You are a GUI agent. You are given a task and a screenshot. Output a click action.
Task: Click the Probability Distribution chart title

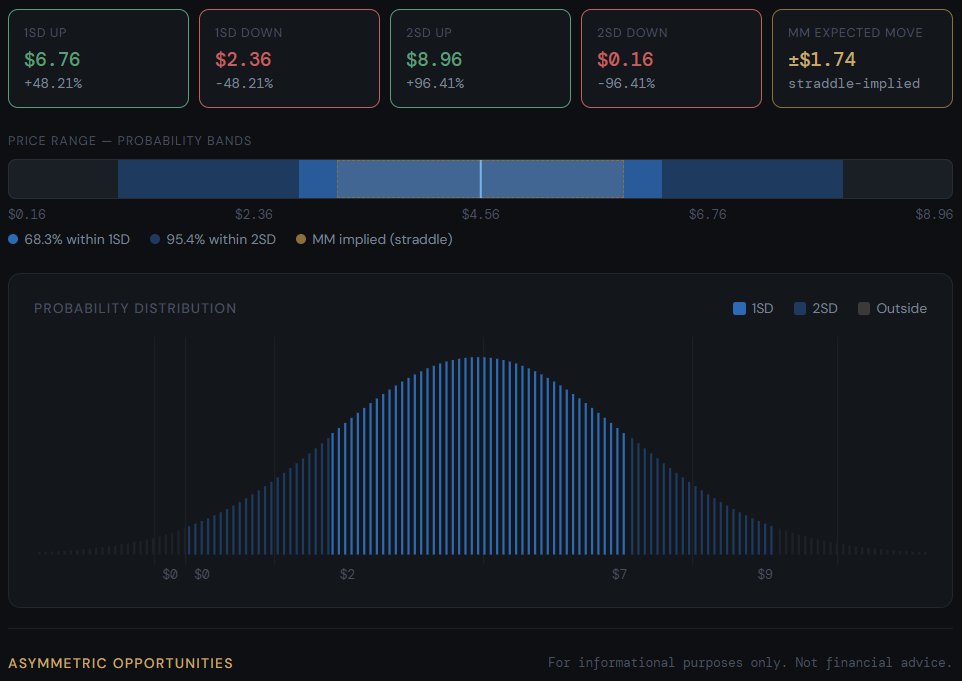(135, 308)
